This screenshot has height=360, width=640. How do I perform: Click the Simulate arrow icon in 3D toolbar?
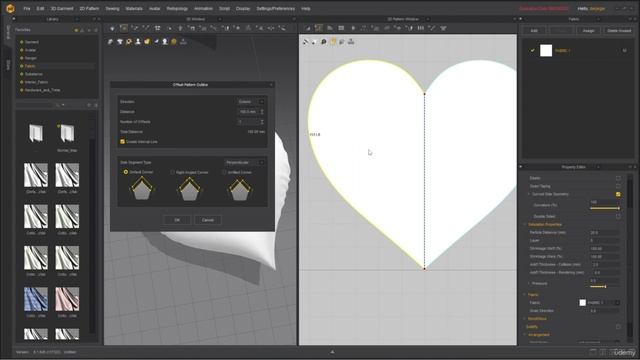coord(112,28)
